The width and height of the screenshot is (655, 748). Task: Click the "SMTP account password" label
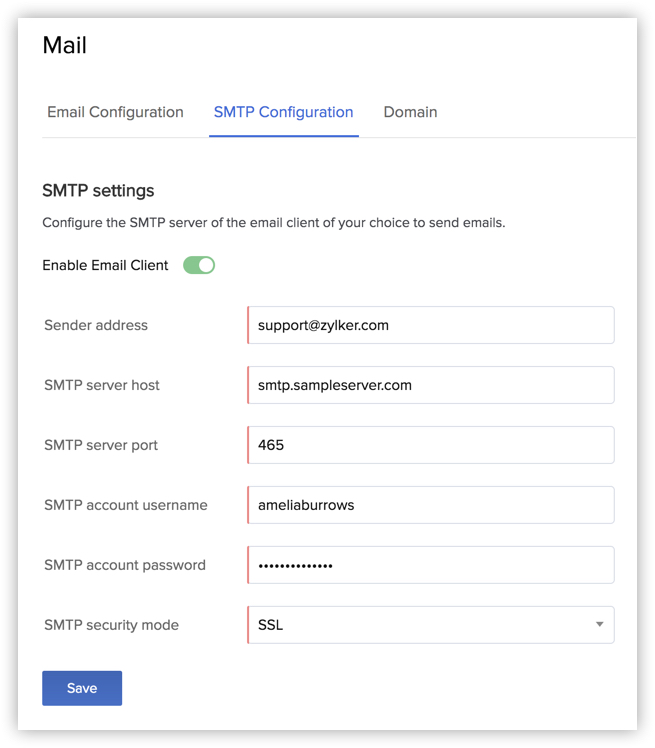125,565
